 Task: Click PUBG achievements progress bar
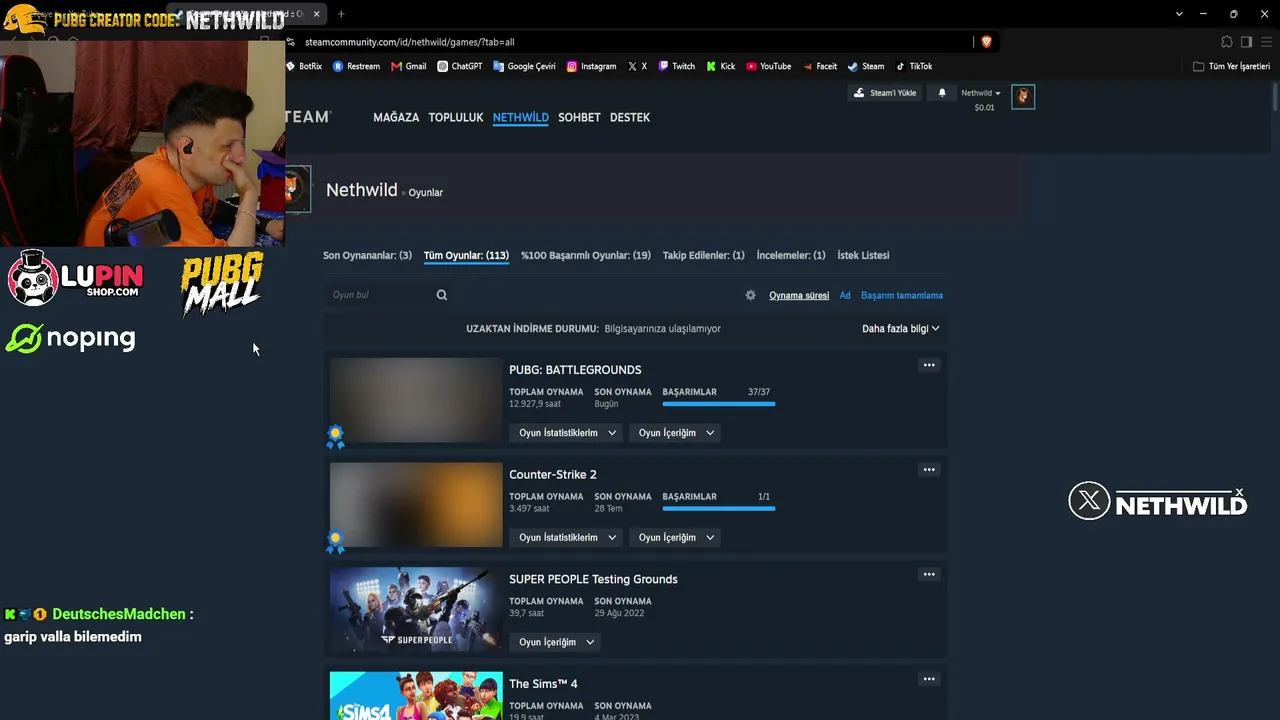point(719,404)
